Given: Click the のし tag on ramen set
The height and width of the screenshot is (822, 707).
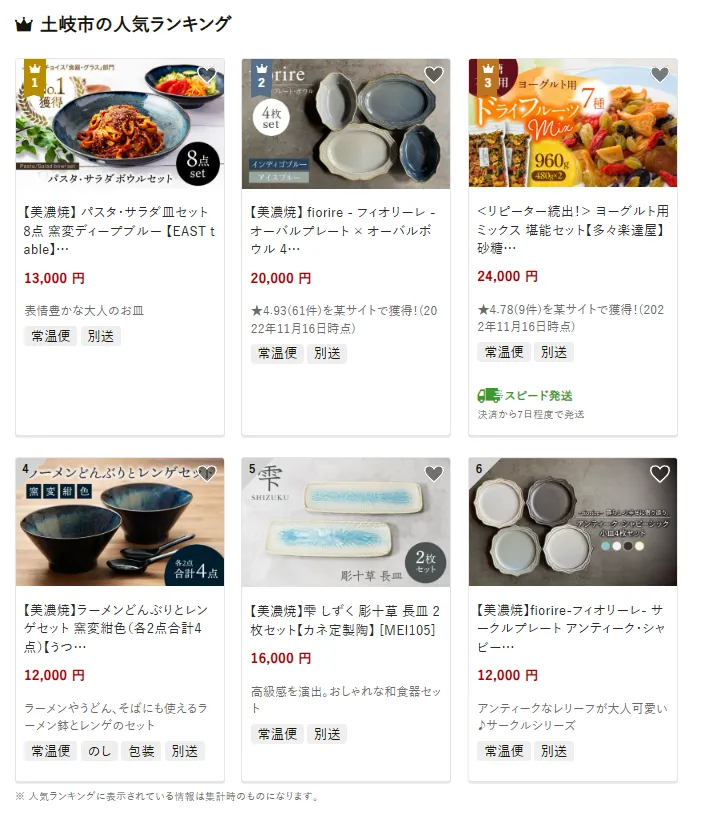Looking at the screenshot, I should pyautogui.click(x=99, y=751).
